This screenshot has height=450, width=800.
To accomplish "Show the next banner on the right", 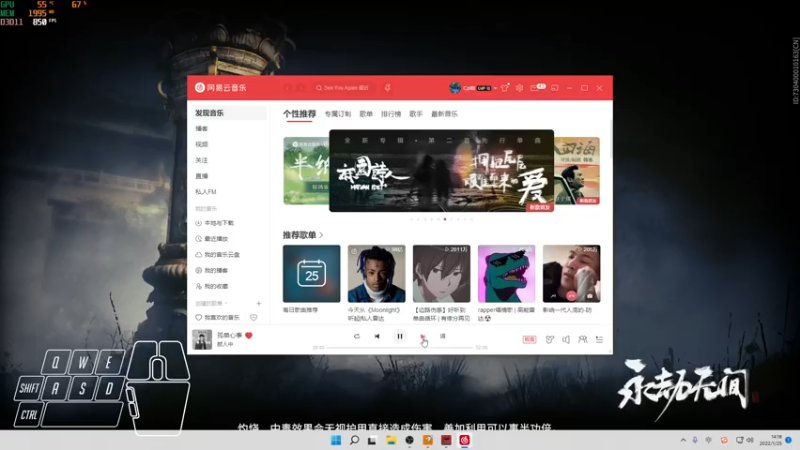I will tap(577, 170).
